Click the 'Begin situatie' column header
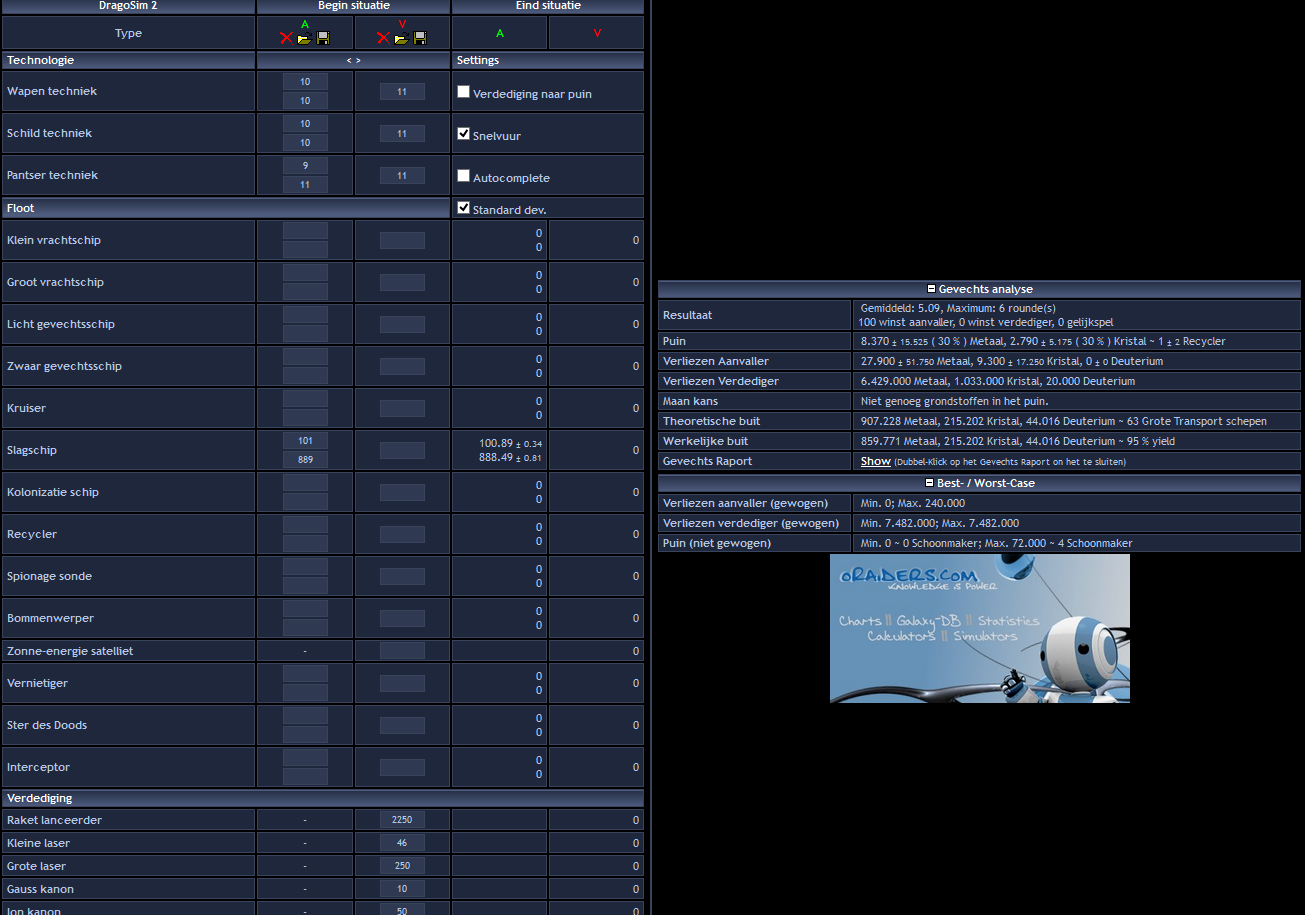Viewport: 1305px width, 916px height. (x=354, y=6)
